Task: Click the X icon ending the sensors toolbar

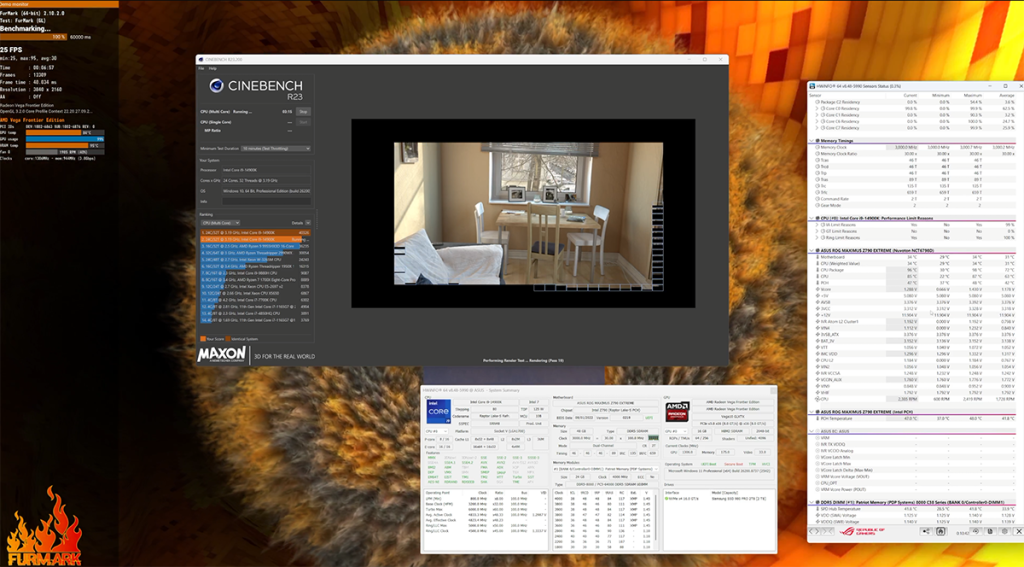Action: click(1020, 532)
